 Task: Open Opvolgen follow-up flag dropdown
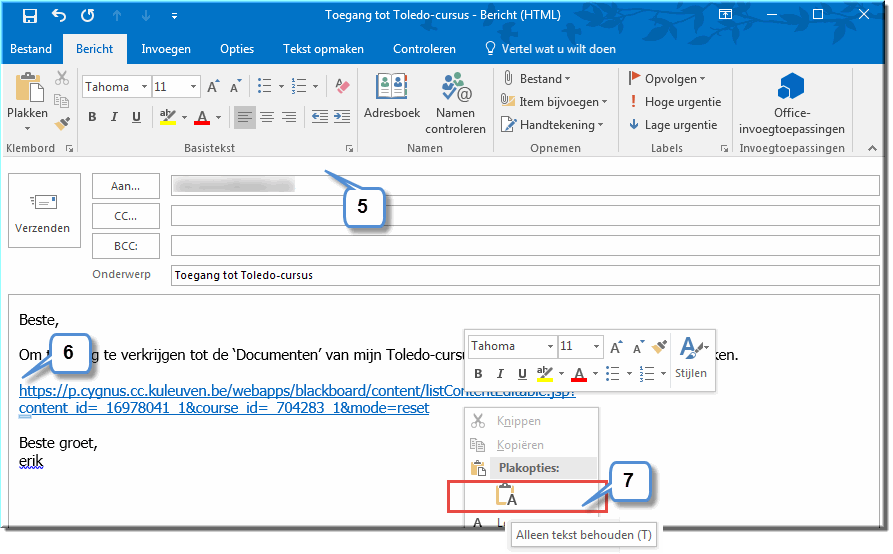tap(667, 79)
